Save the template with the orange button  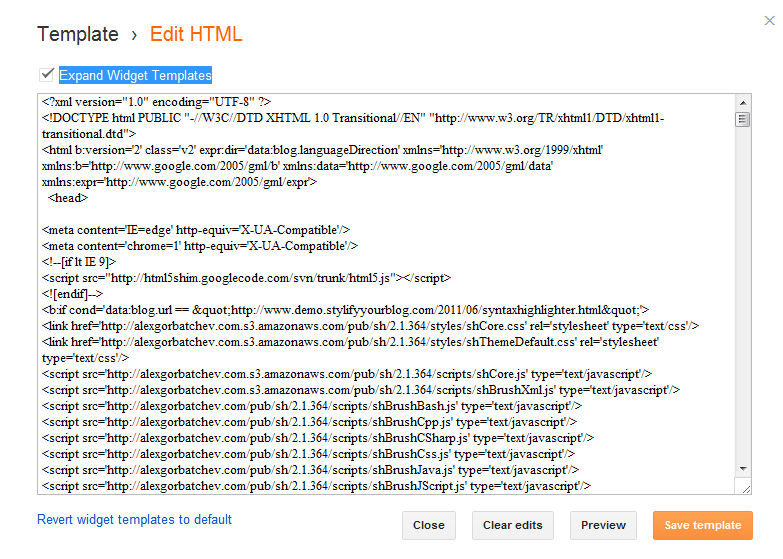[702, 525]
